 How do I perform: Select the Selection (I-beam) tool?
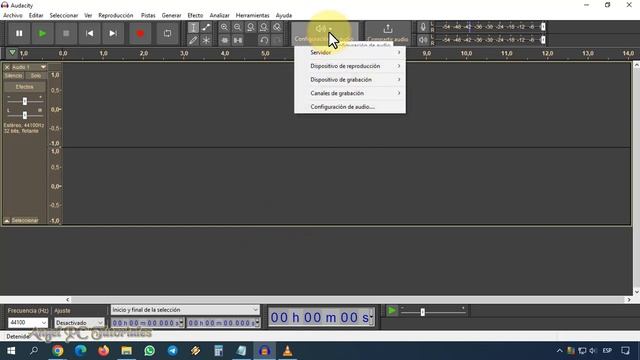click(x=193, y=27)
